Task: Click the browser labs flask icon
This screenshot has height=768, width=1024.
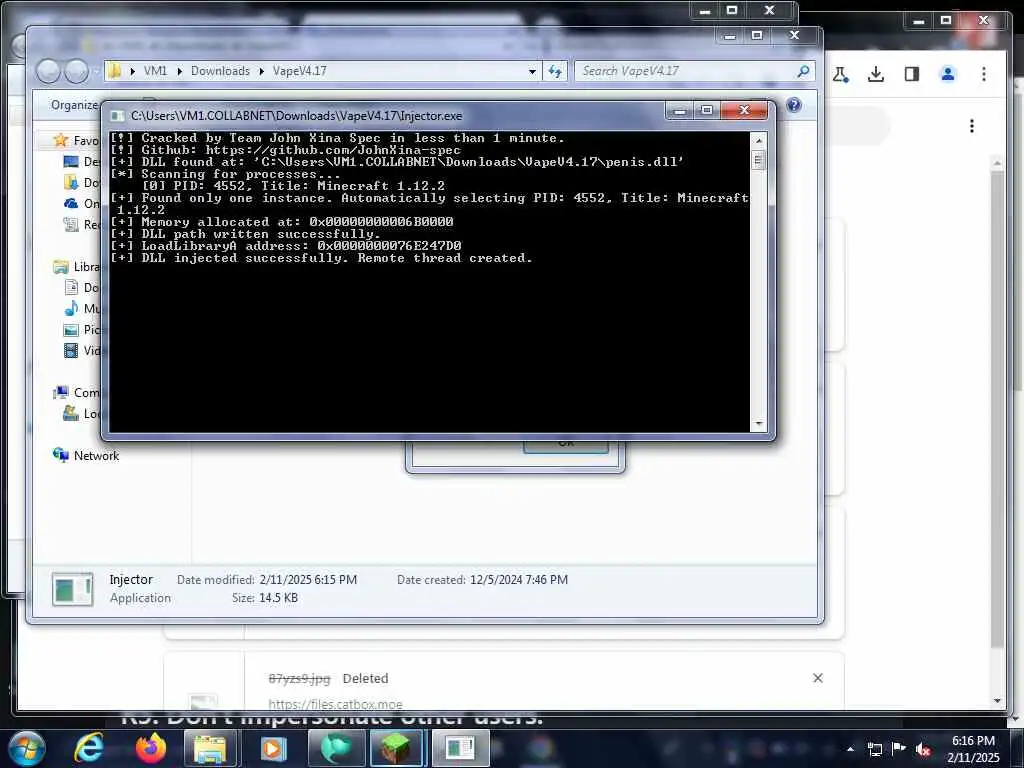Action: (841, 74)
